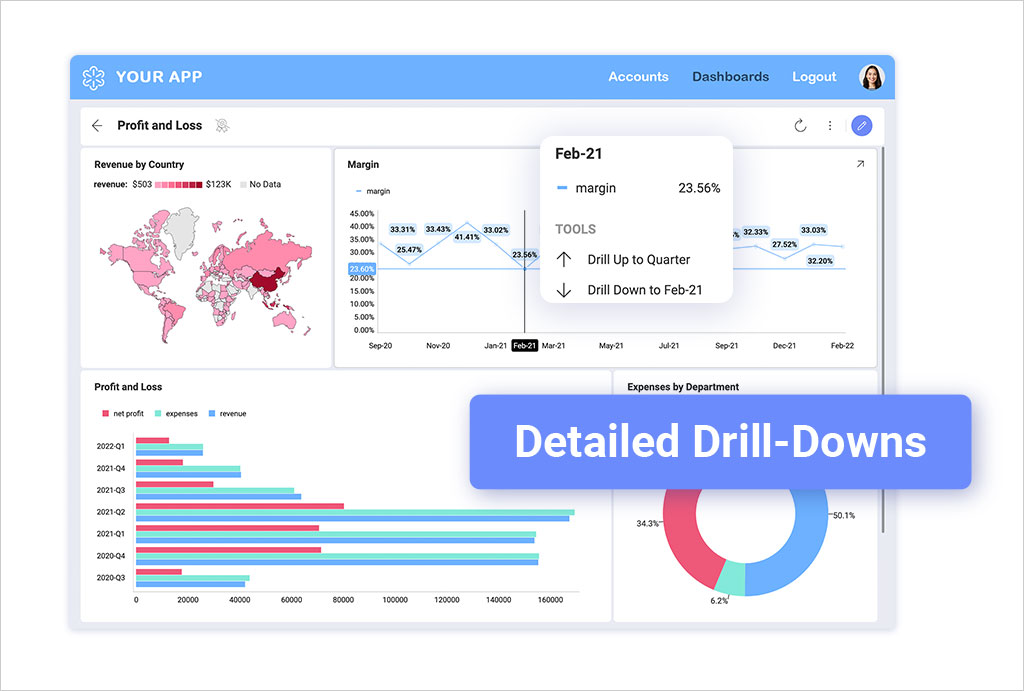Go to the Dashboards menu item

coord(730,77)
